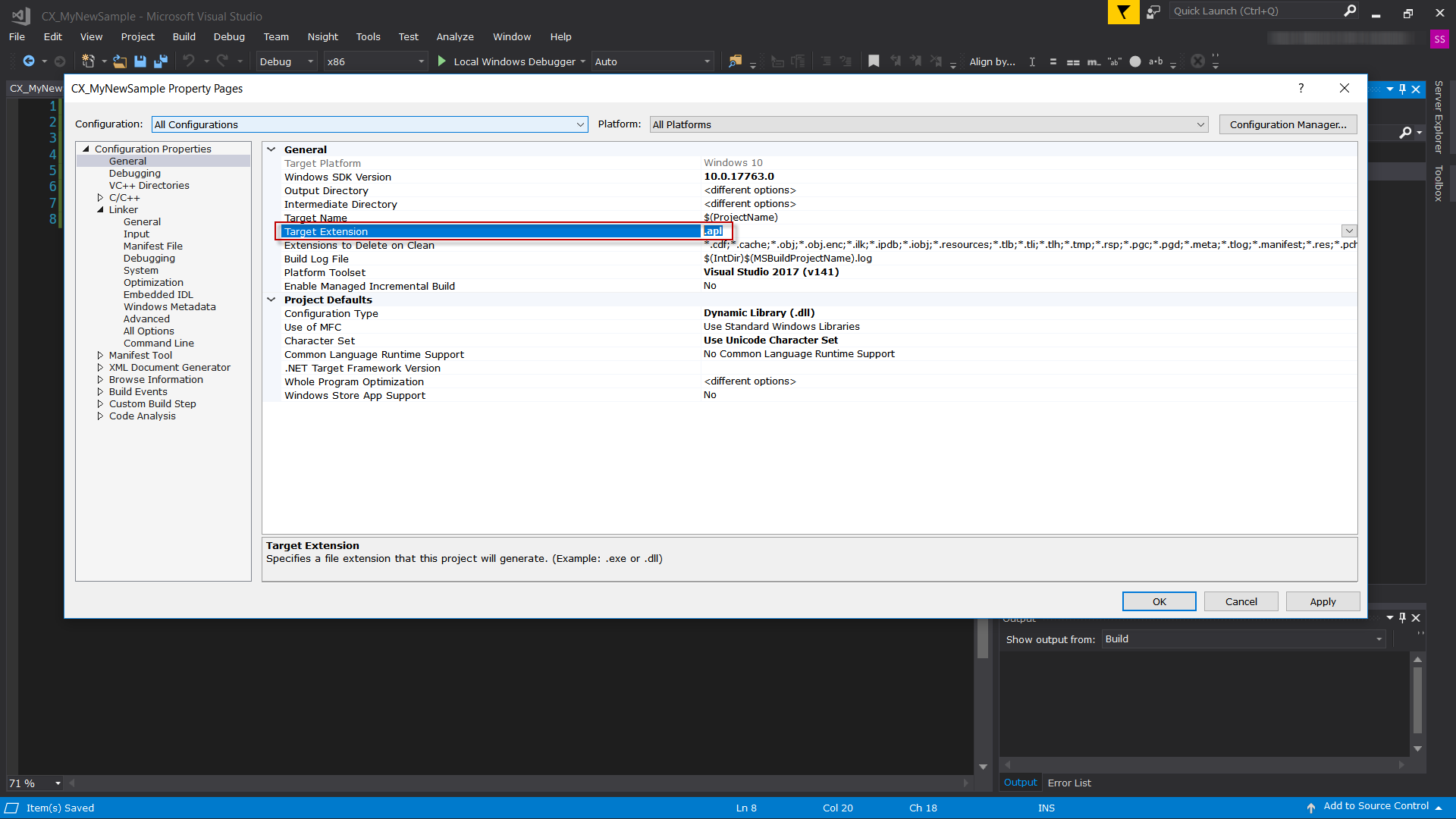Viewport: 1456px width, 819px height.
Task: Start debugging with green play icon
Action: pyautogui.click(x=442, y=61)
